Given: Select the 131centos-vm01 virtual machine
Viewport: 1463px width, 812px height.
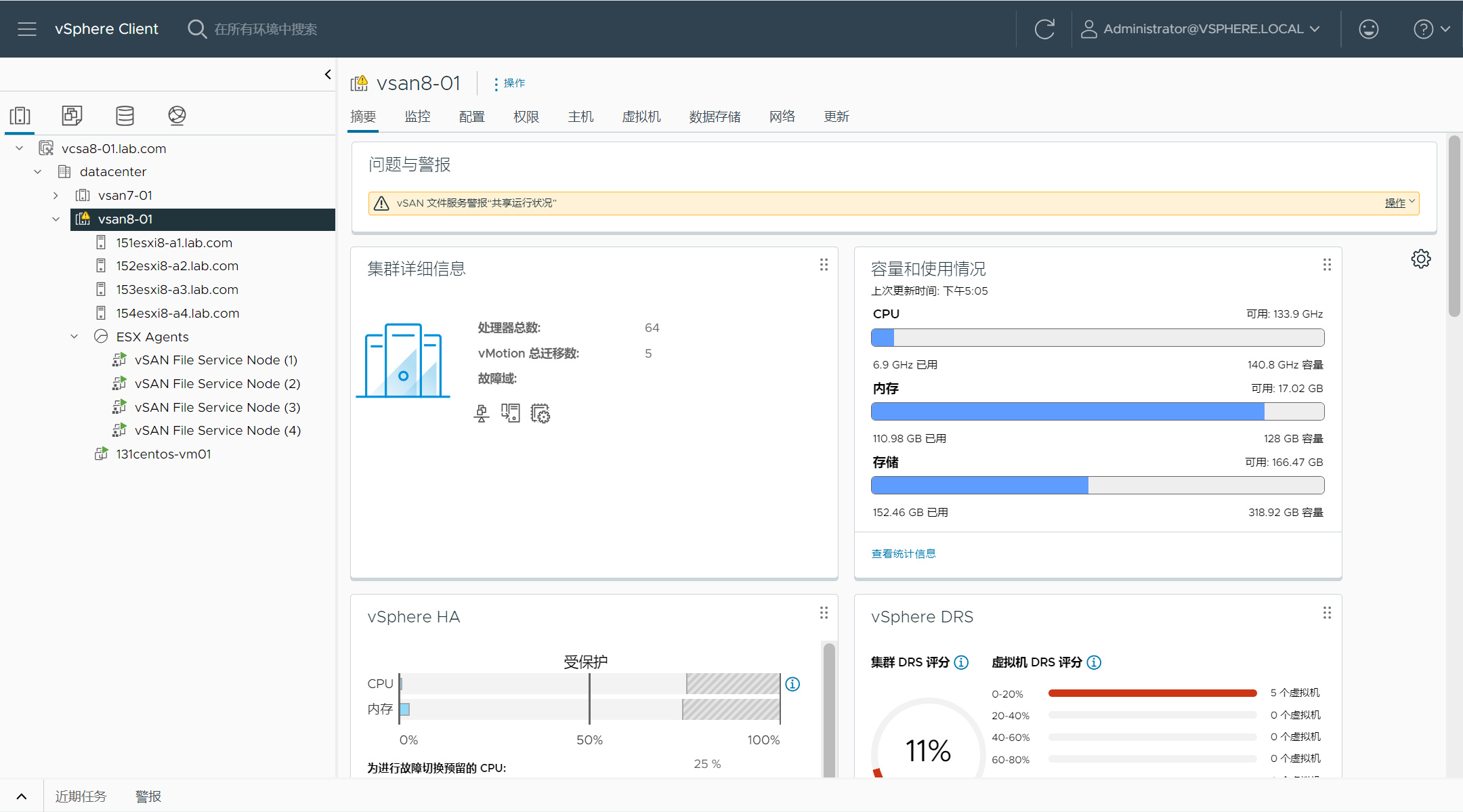Looking at the screenshot, I should [163, 454].
